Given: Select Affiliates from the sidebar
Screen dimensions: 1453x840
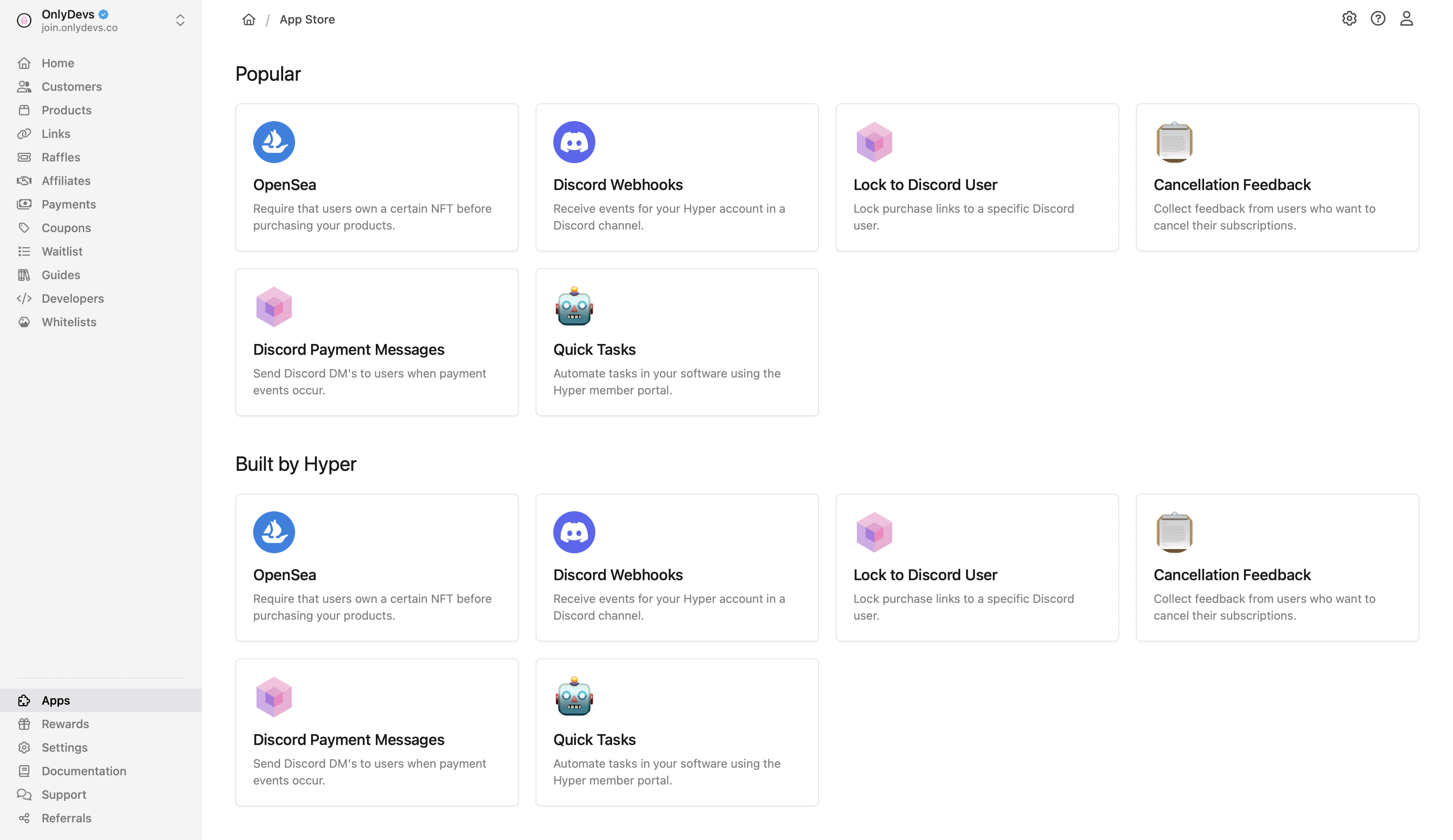Looking at the screenshot, I should (66, 181).
